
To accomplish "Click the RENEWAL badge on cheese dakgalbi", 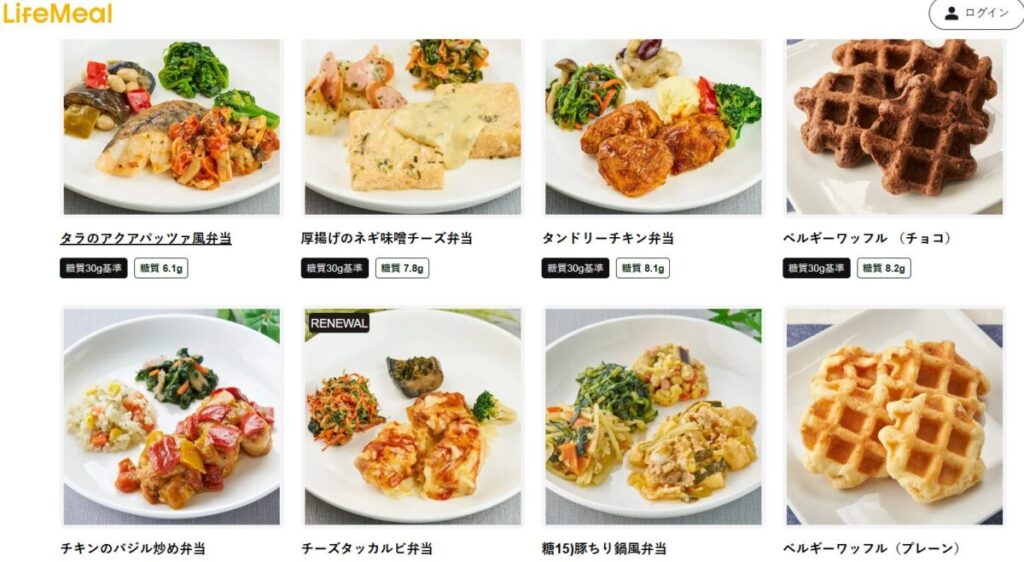I will 339,323.
